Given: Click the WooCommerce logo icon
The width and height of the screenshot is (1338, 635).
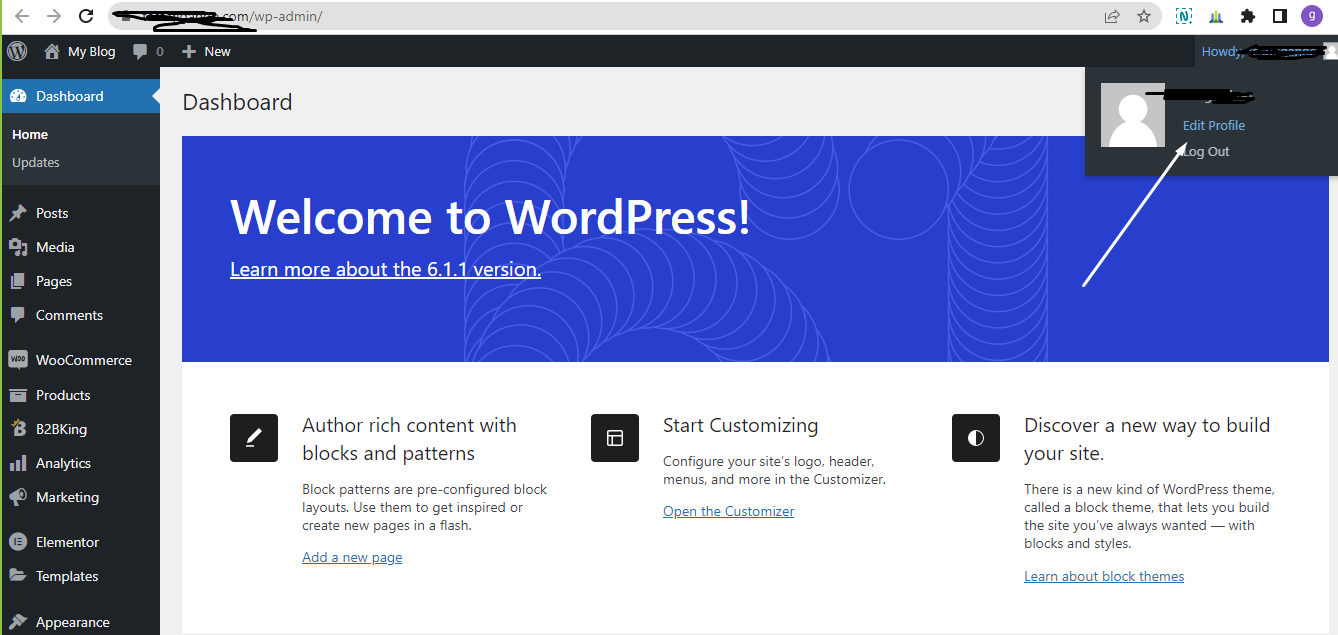Looking at the screenshot, I should [17, 360].
